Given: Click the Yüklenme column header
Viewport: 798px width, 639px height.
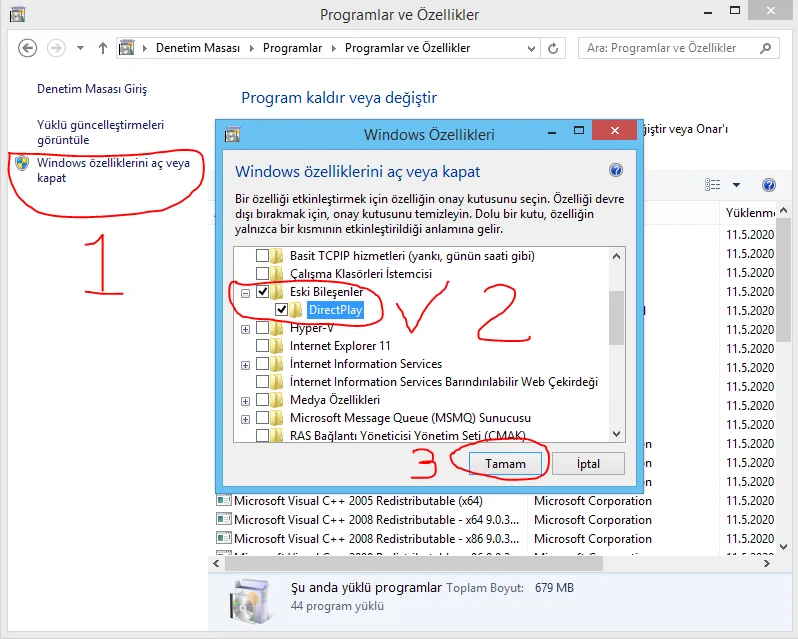Looking at the screenshot, I should click(x=749, y=213).
